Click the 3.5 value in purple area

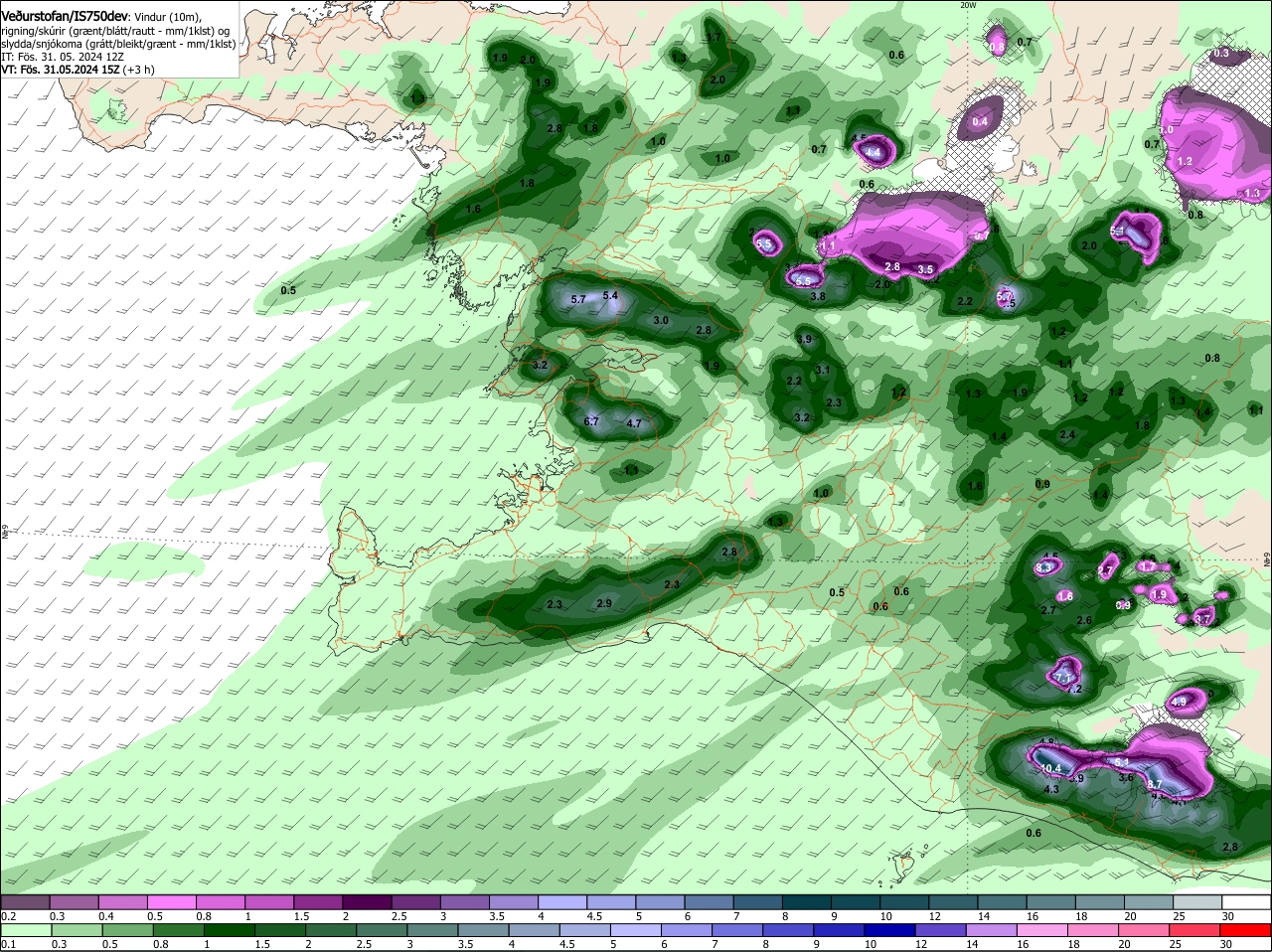point(925,269)
